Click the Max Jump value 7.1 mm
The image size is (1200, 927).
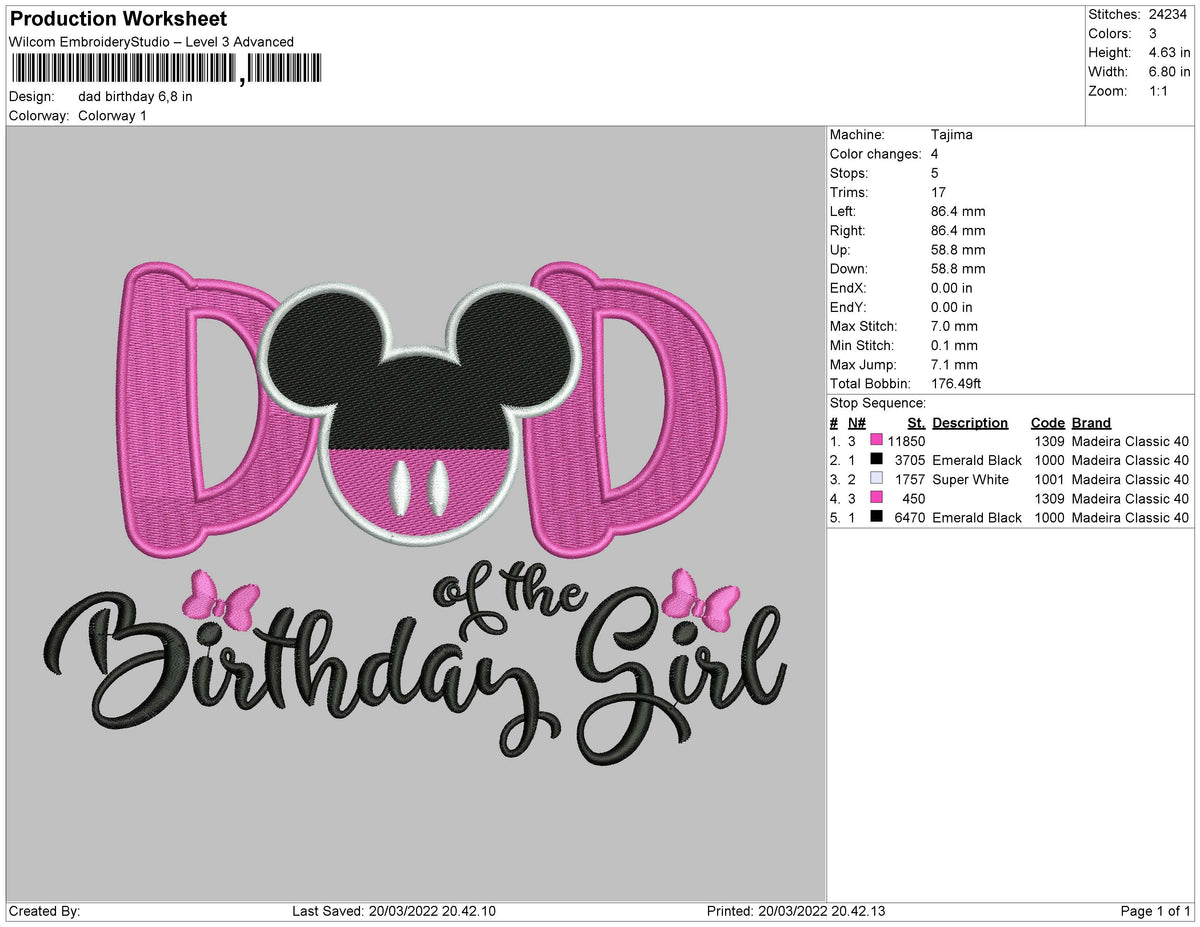pyautogui.click(x=954, y=365)
